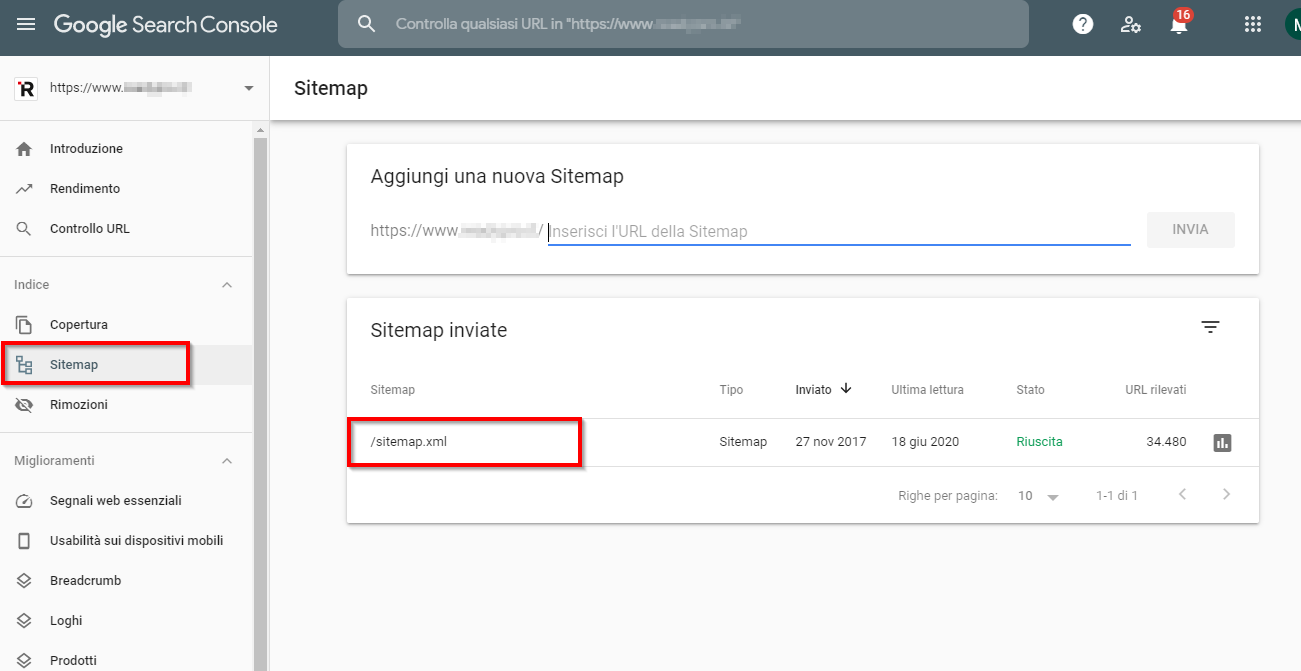Open the Help question mark icon
The height and width of the screenshot is (671, 1301).
(1083, 24)
